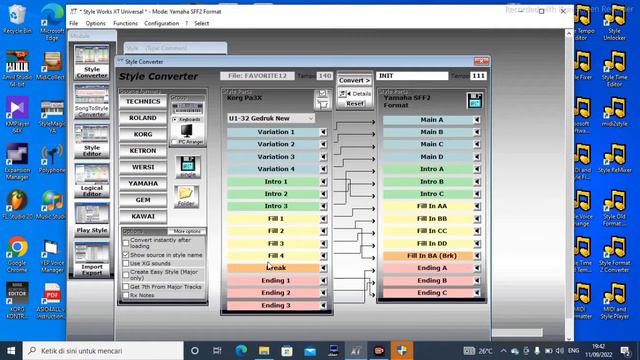Open the Configuration menu
Screen dimensions: 640x360
161,23
